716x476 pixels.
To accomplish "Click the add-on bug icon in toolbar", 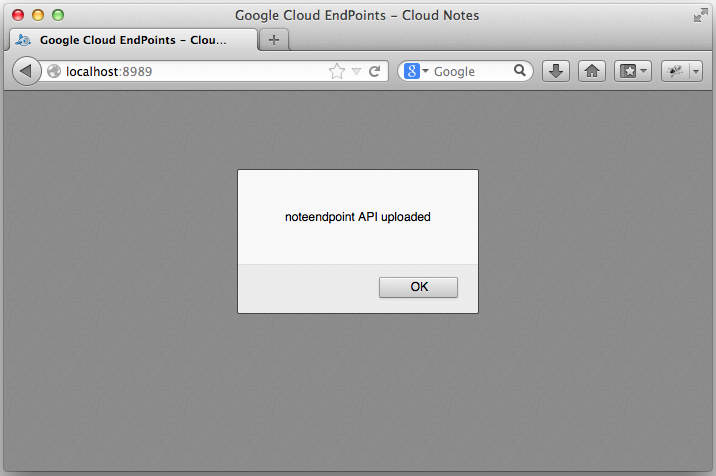I will [x=675, y=71].
